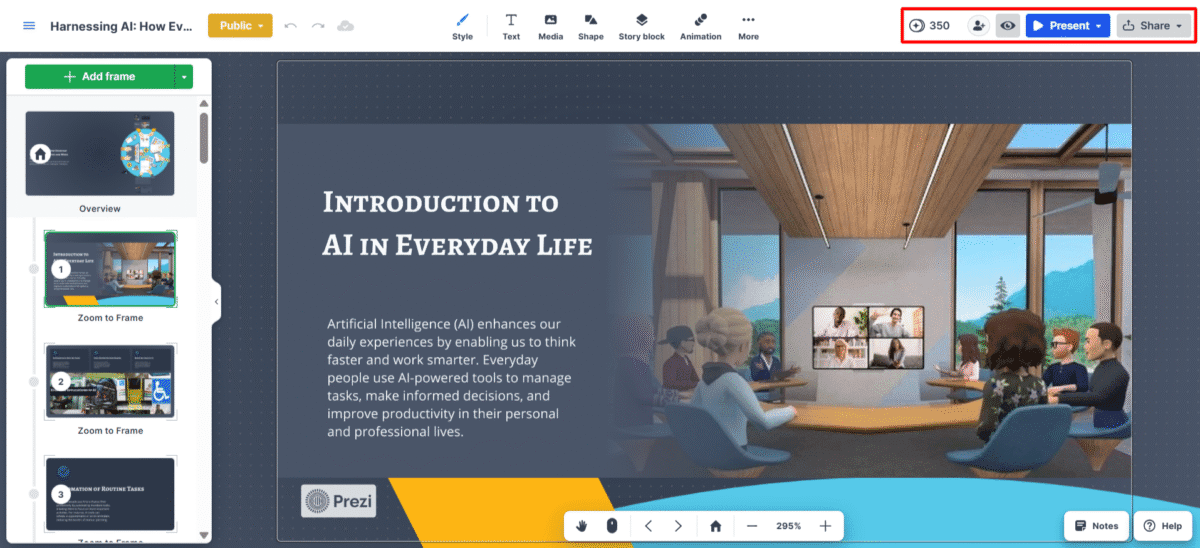This screenshot has width=1200, height=548.
Task: Toggle the eye preview button
Action: pos(1008,26)
